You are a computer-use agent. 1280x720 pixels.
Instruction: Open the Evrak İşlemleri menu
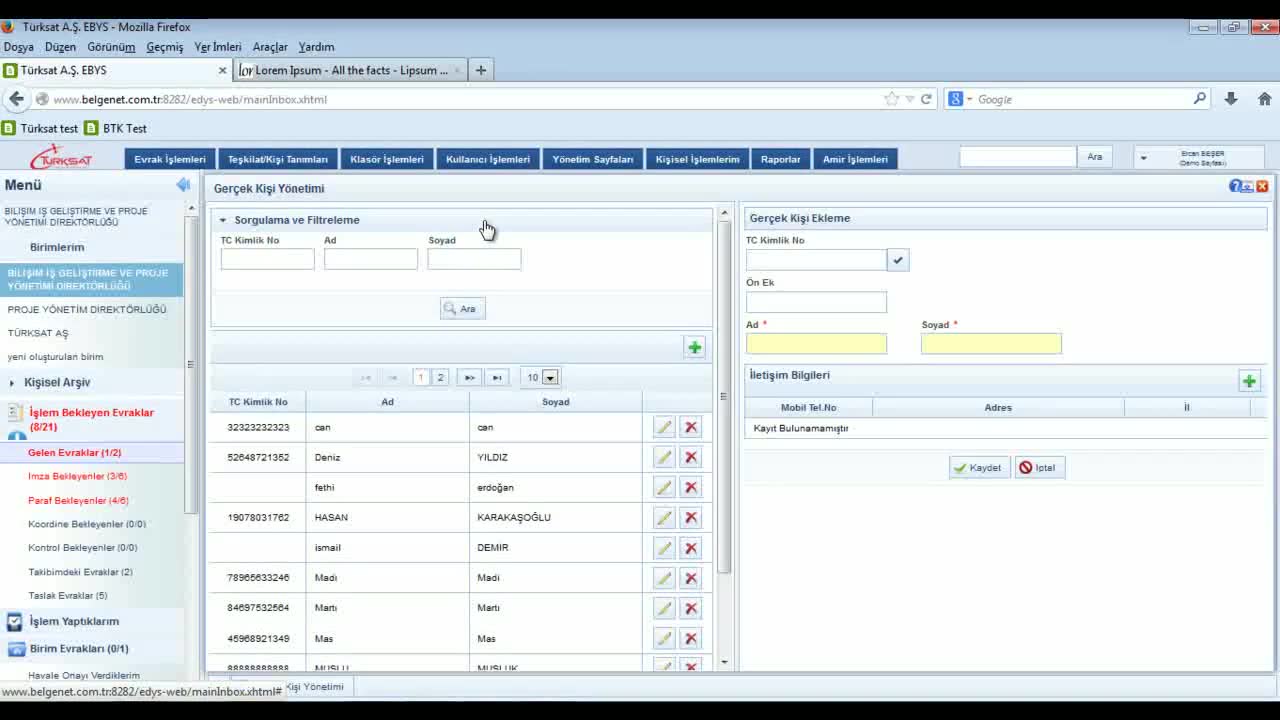tap(170, 159)
